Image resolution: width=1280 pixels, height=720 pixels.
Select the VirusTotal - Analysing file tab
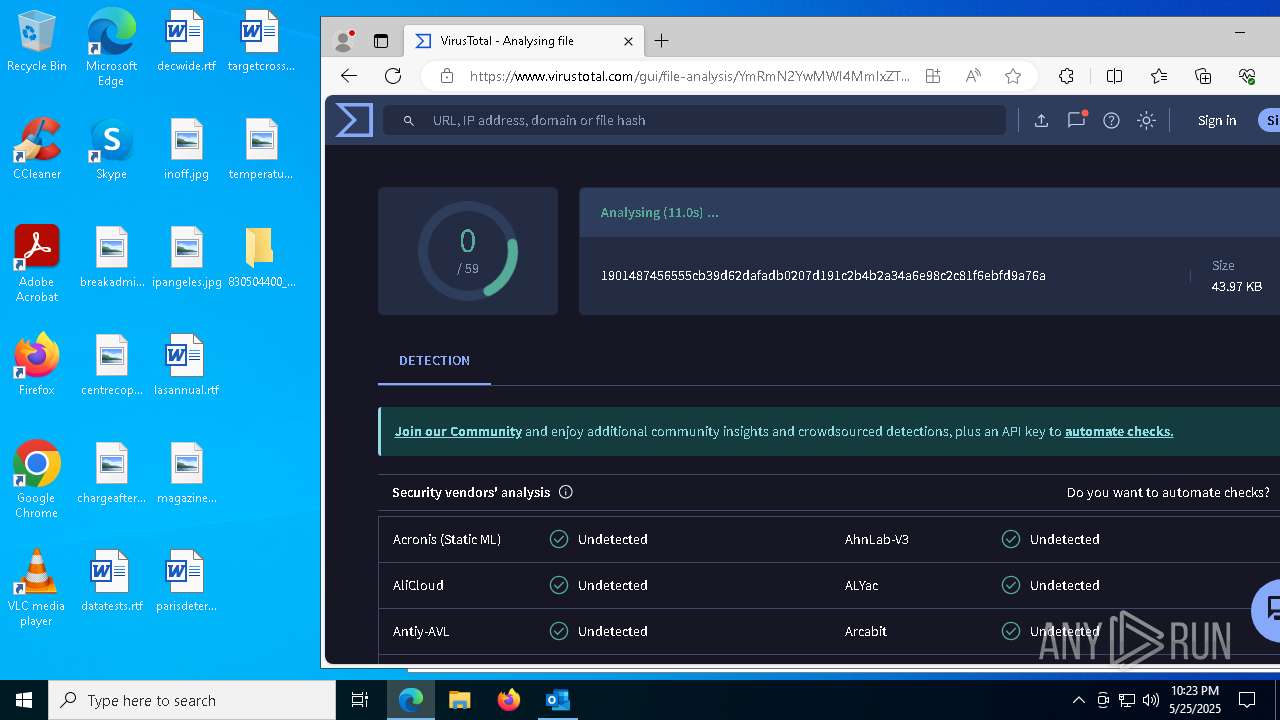[x=524, y=41]
